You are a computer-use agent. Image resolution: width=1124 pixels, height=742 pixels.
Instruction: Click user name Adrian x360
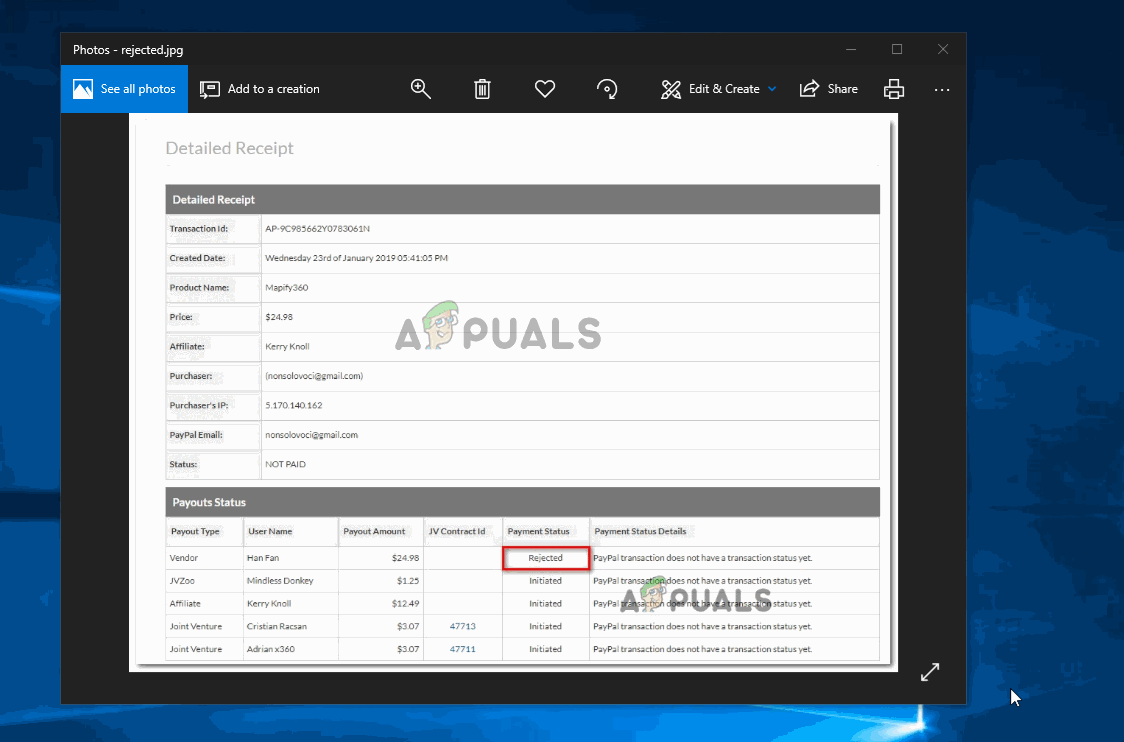tap(270, 649)
